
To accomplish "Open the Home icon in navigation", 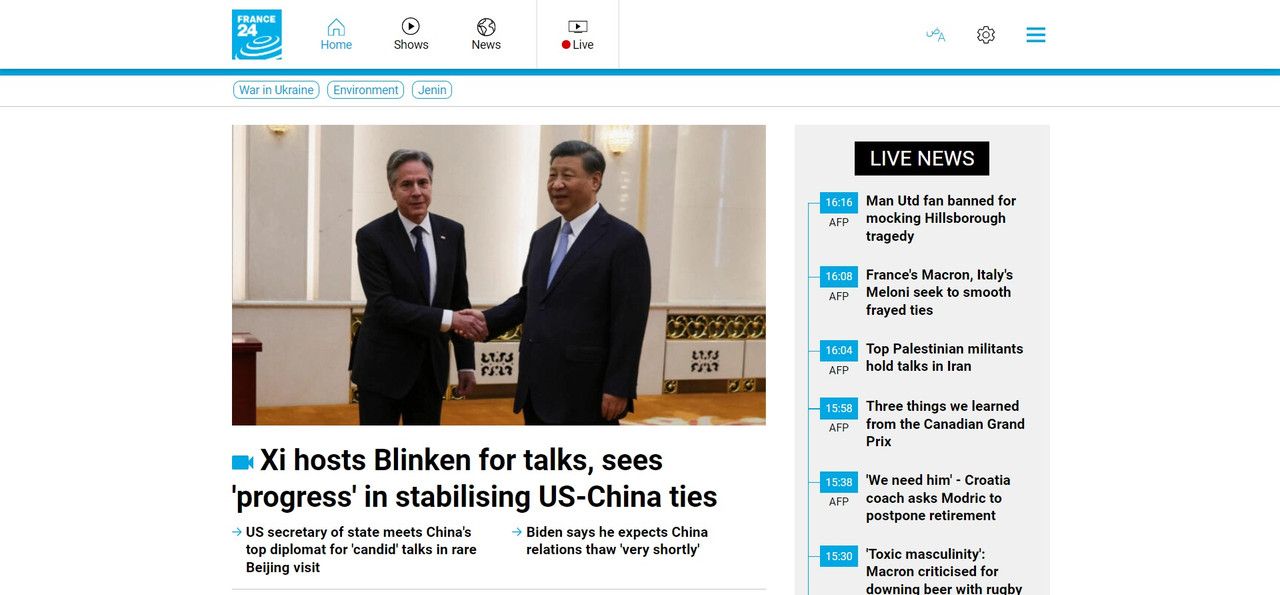I will (336, 27).
